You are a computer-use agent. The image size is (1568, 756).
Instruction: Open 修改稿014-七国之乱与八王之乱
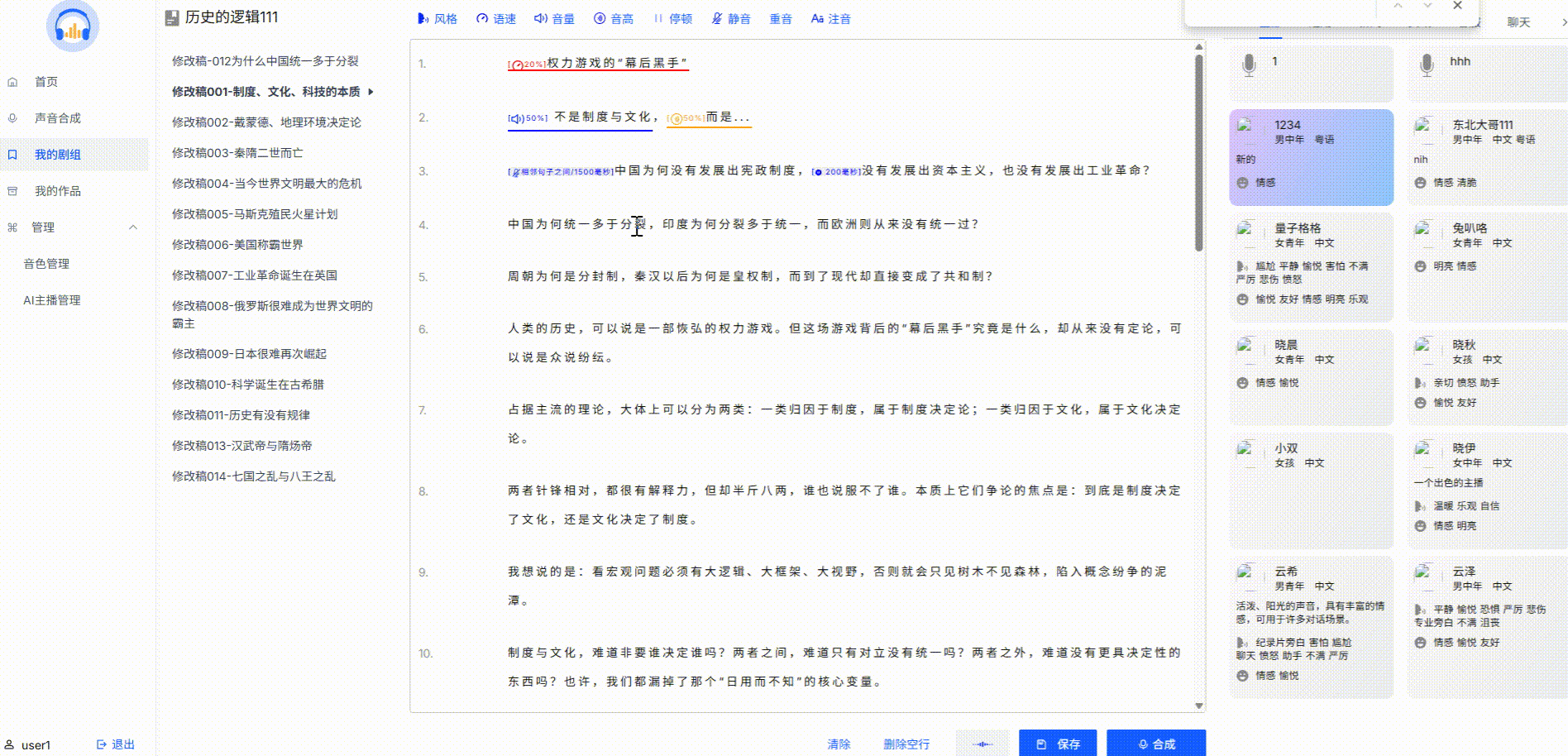(254, 476)
